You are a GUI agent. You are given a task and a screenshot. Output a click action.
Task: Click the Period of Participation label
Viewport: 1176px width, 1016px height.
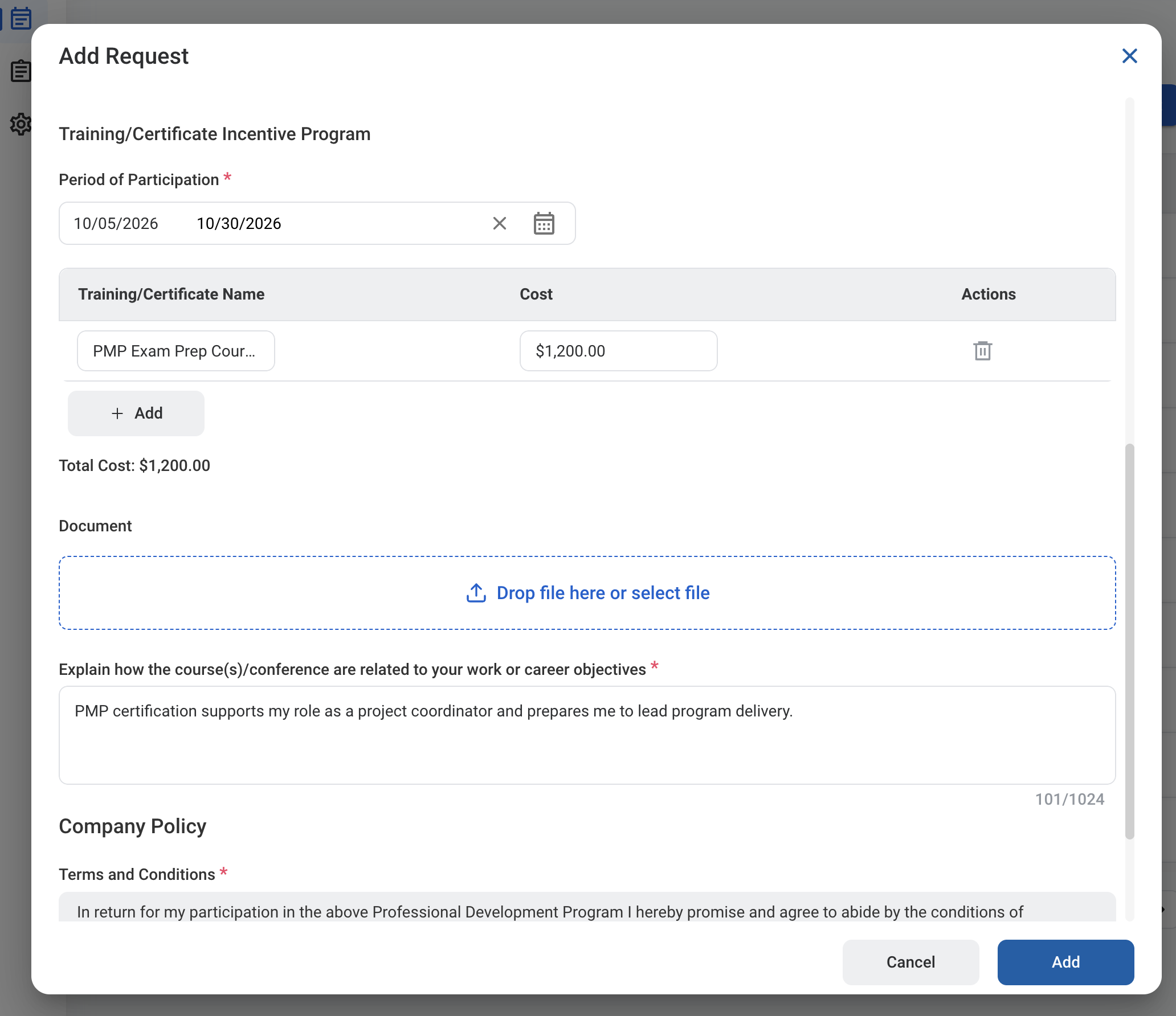pyautogui.click(x=139, y=180)
